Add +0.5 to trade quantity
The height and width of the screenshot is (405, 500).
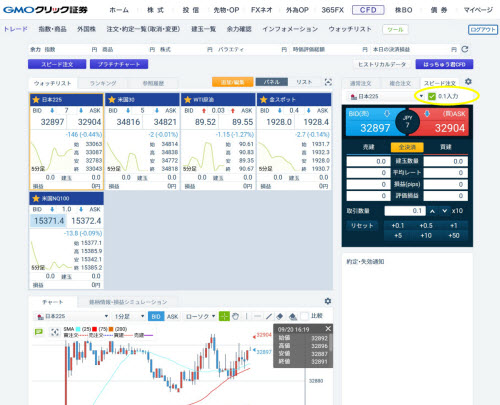tap(426, 226)
